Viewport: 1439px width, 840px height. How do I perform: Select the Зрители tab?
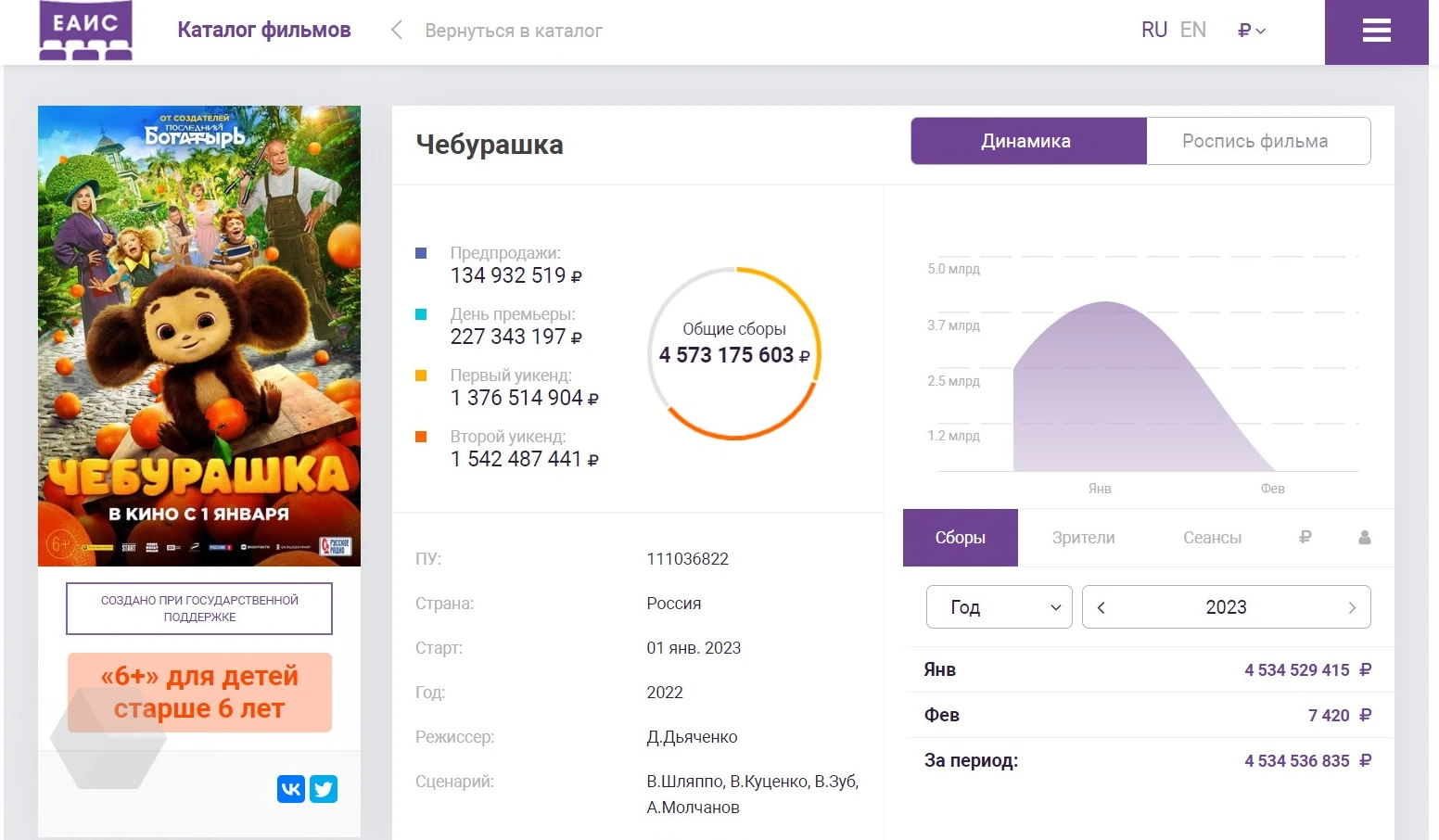(x=1084, y=538)
